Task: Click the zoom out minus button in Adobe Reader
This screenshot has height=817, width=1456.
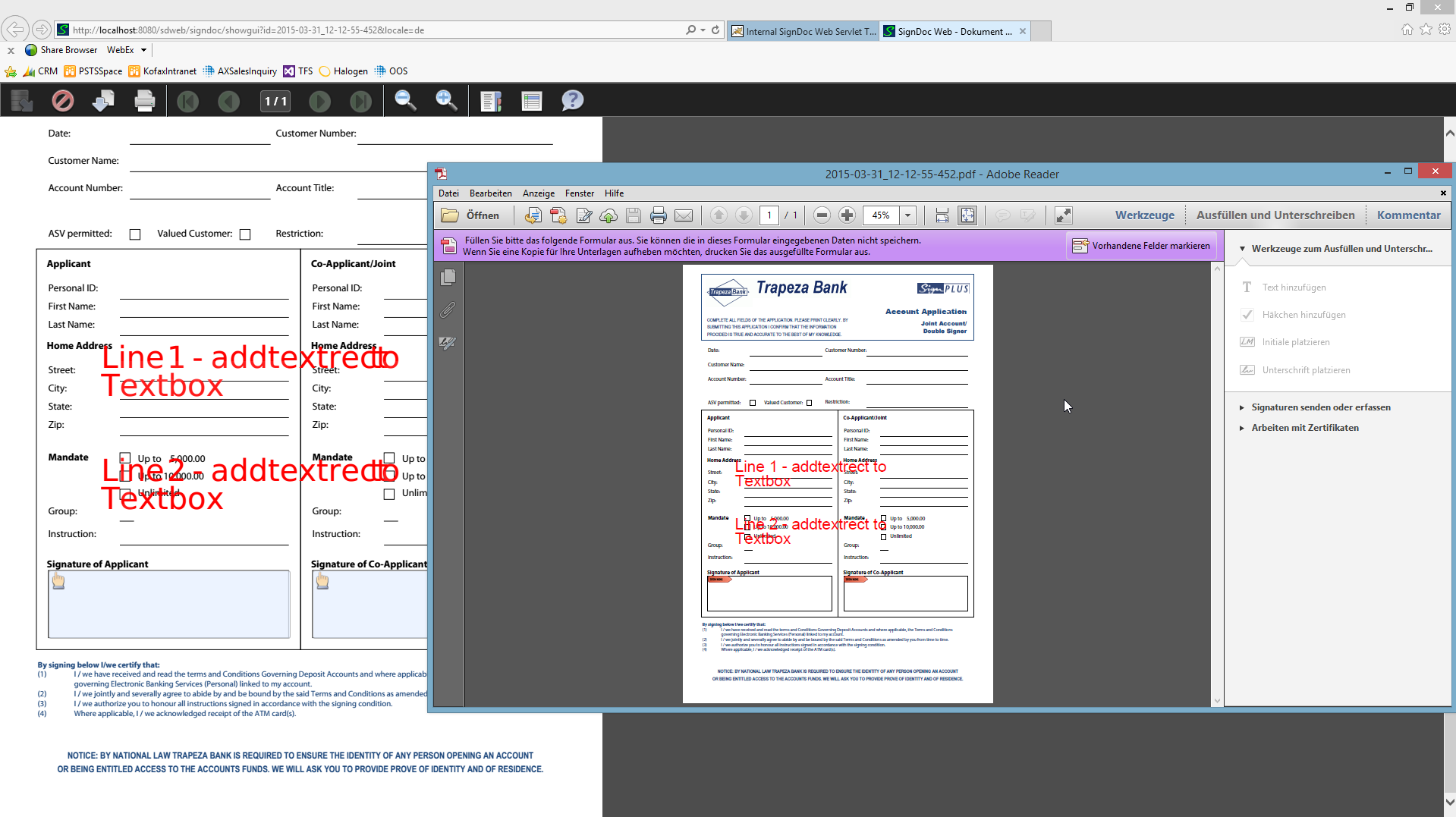Action: [822, 215]
